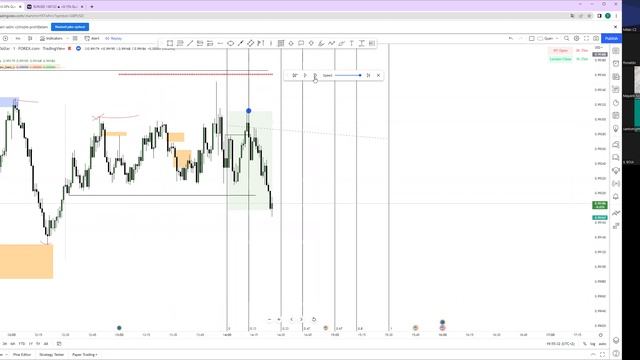Click the economic event marker above the 15:00 label
Screen dimensions: 640x360
pyautogui.click(x=325, y=328)
